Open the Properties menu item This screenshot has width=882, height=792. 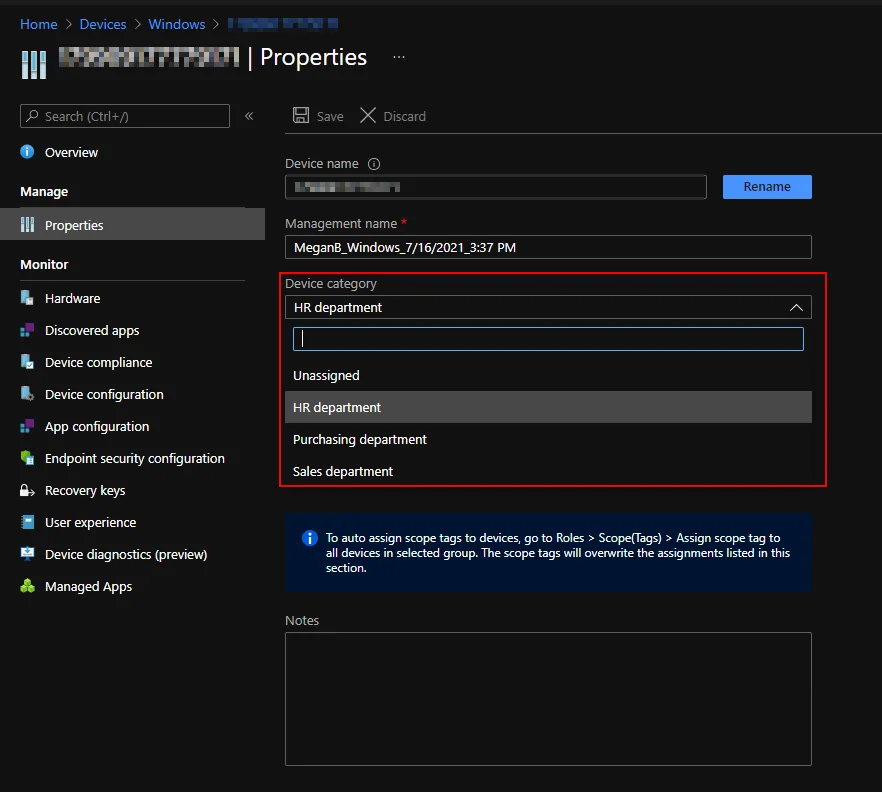(133, 225)
